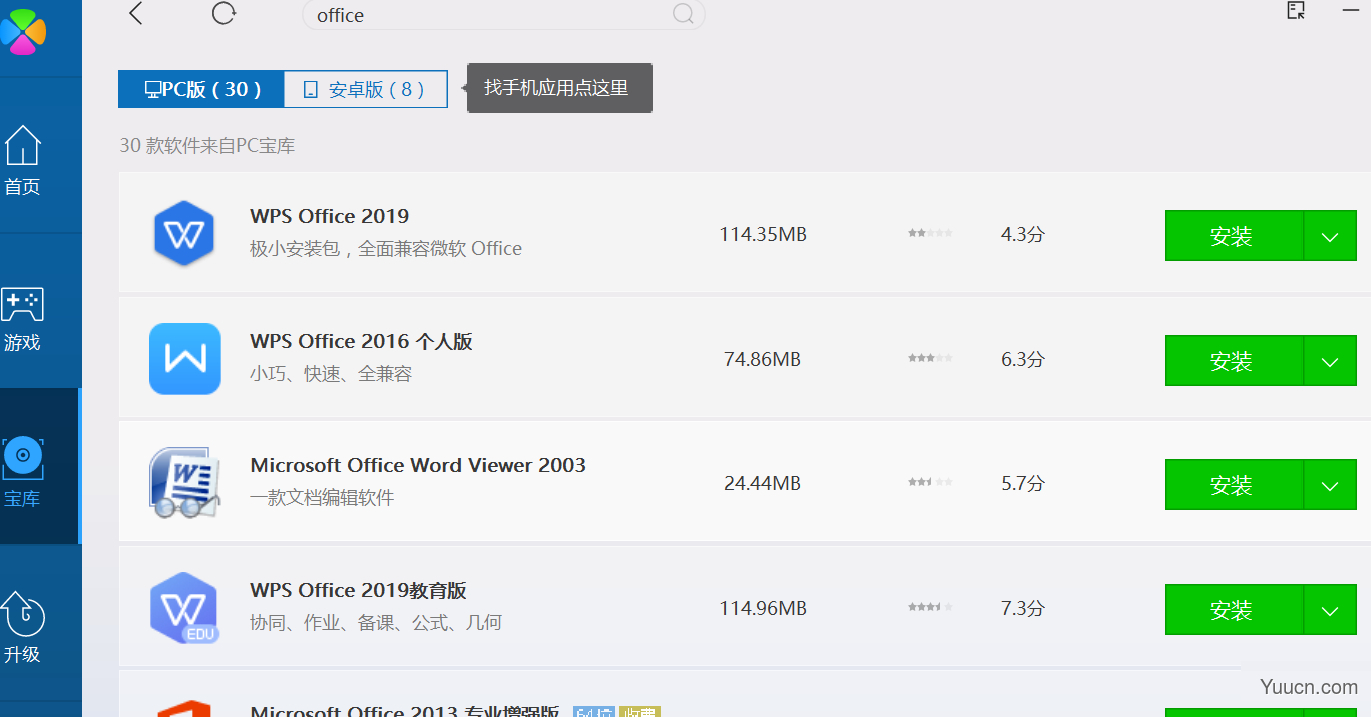Screen dimensions: 1371x717
Task: Go back with the left arrow icon
Action: click(136, 13)
